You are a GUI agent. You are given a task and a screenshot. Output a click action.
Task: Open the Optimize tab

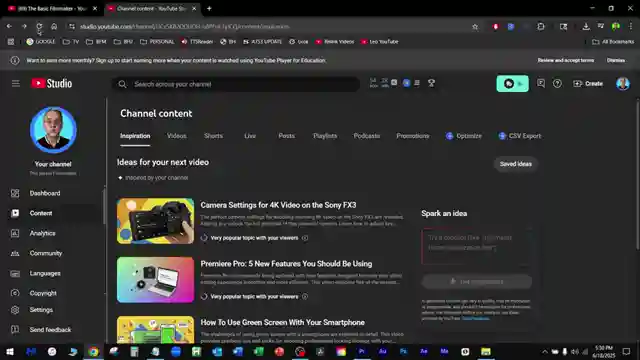tap(464, 136)
